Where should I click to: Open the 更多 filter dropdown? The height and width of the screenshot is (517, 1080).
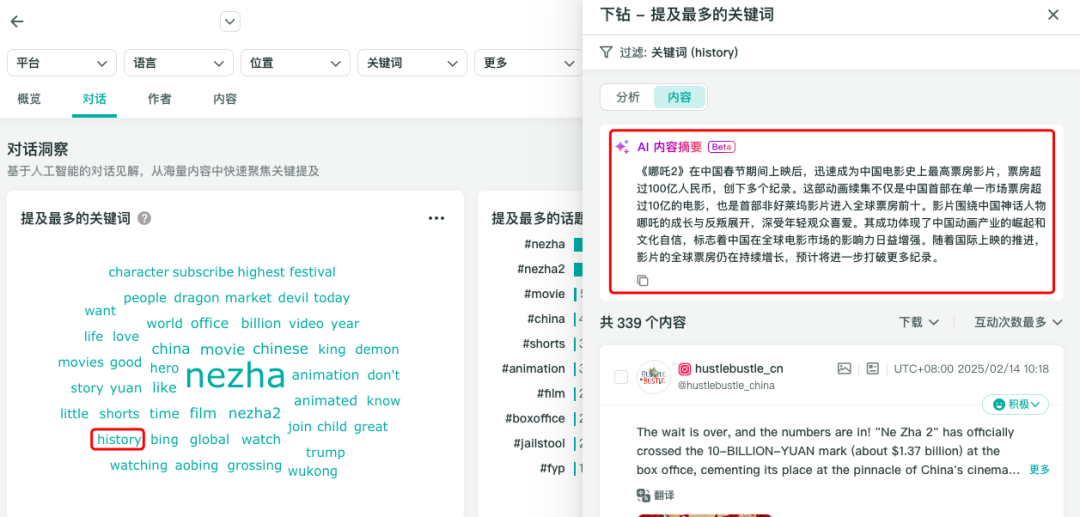528,63
